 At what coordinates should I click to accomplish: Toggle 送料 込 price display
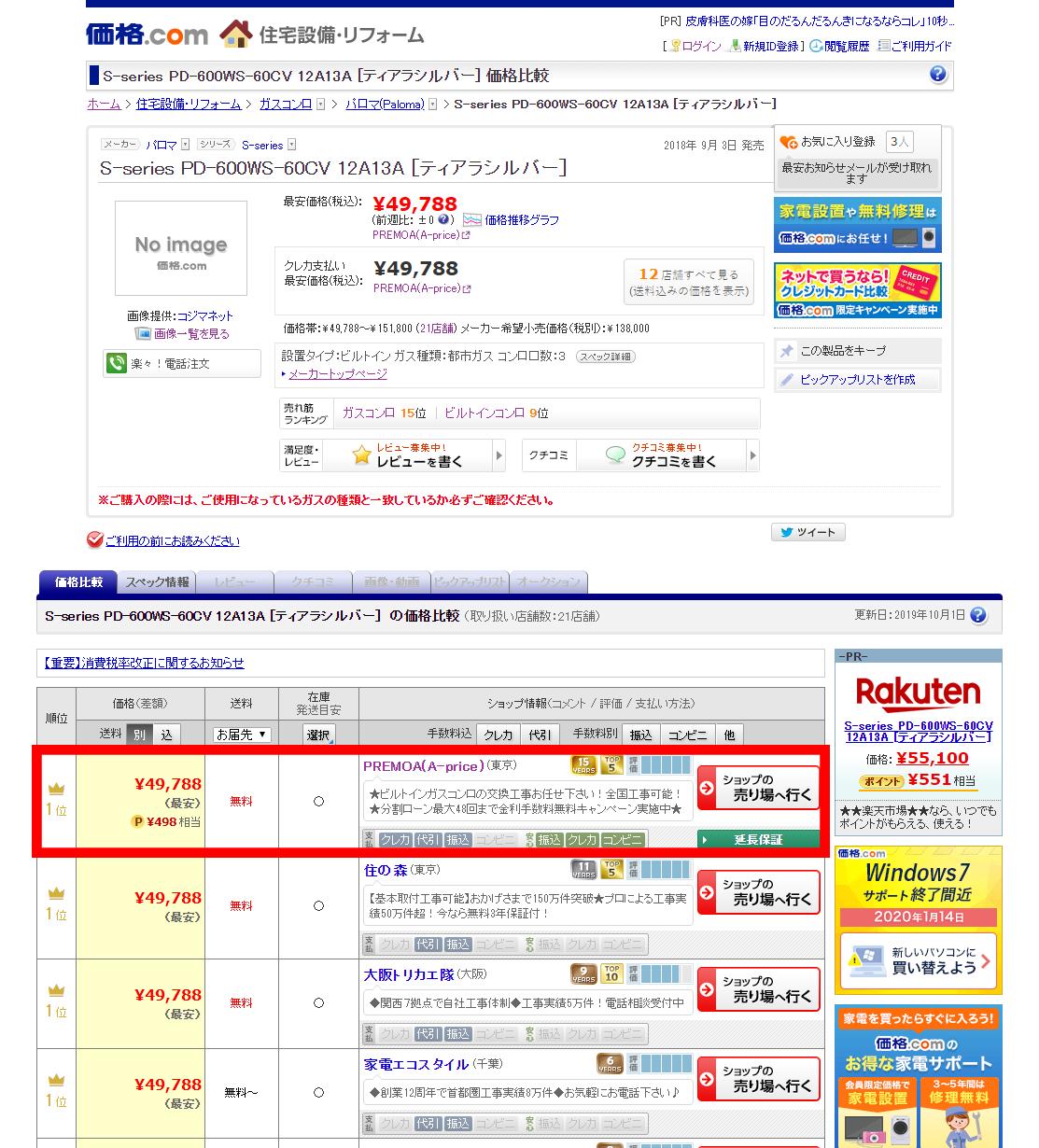click(165, 735)
